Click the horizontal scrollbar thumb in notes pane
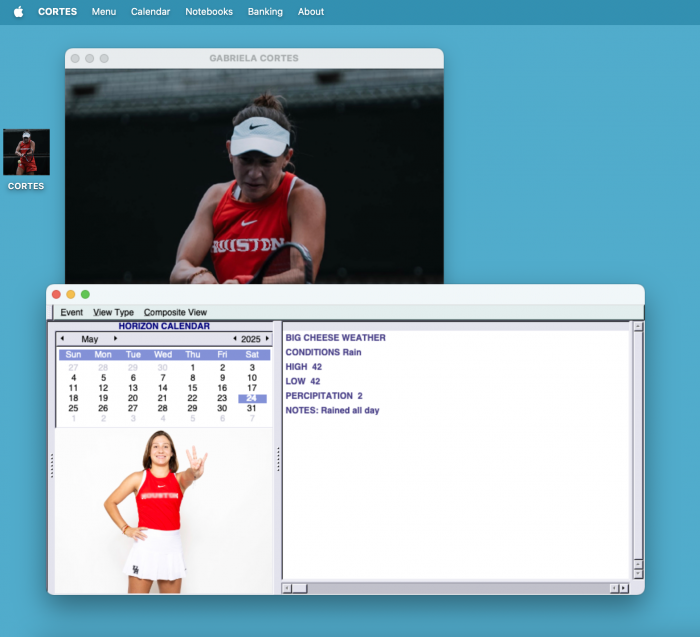 tap(300, 588)
